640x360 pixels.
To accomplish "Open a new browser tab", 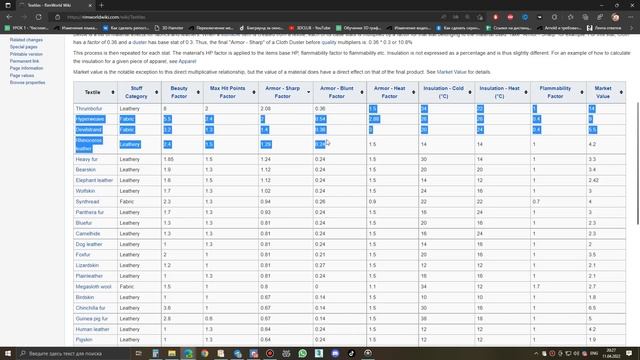I will tap(101, 5).
